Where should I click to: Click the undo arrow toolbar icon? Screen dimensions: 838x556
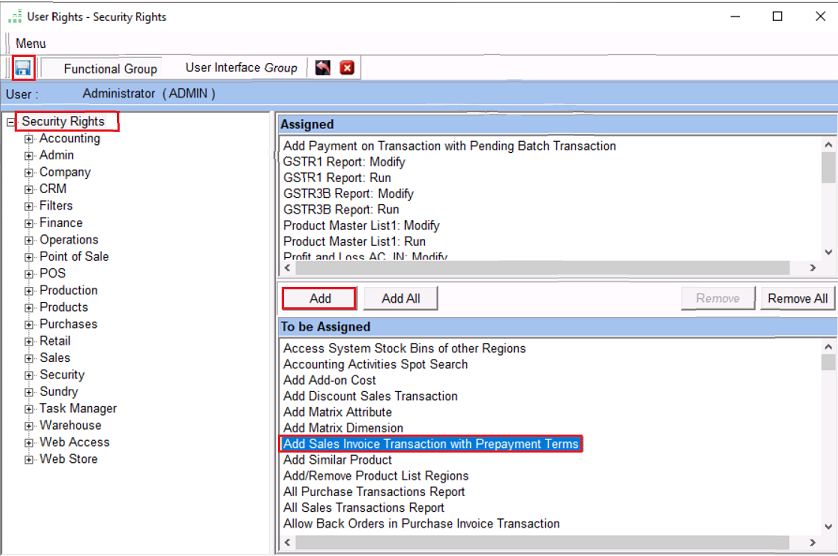point(323,68)
